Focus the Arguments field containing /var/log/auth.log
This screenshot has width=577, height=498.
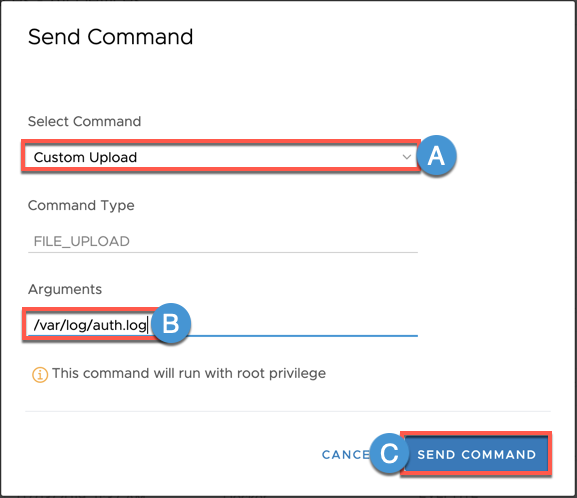(x=223, y=324)
